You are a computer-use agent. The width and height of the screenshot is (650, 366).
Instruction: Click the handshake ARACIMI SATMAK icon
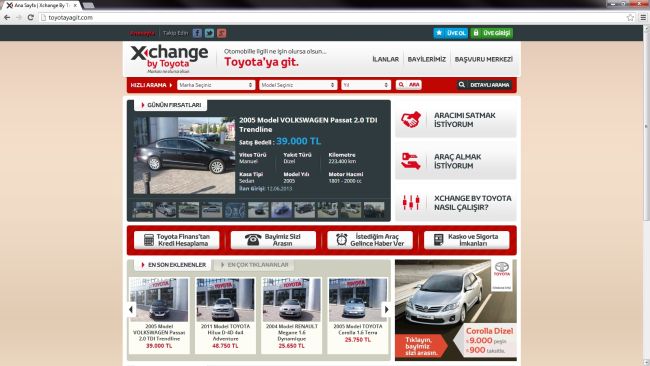tap(411, 120)
